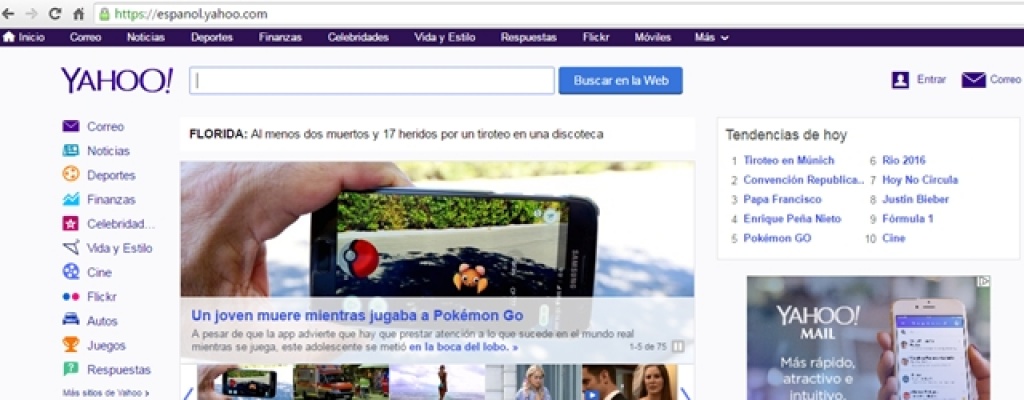
Task: Open Móviles in top navigation bar
Action: click(x=652, y=37)
